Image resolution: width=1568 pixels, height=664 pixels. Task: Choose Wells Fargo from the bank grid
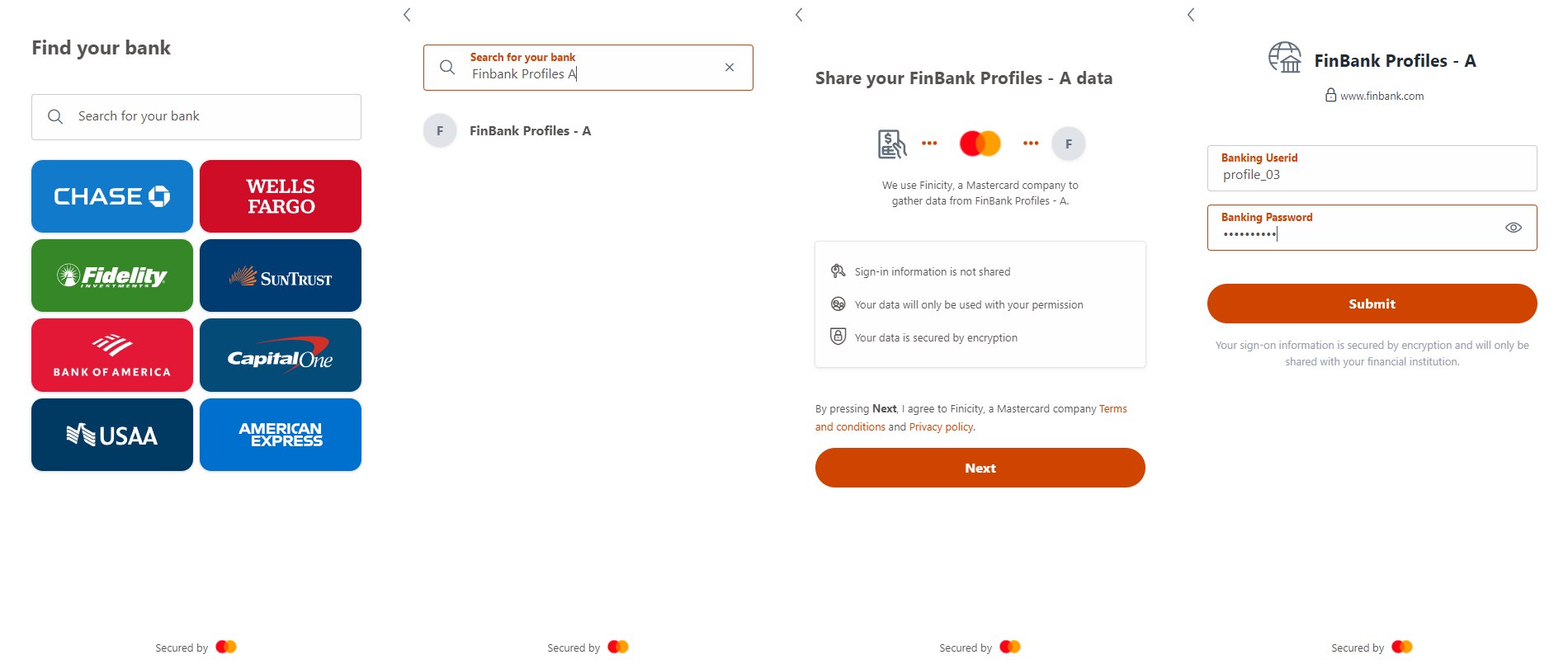[280, 196]
